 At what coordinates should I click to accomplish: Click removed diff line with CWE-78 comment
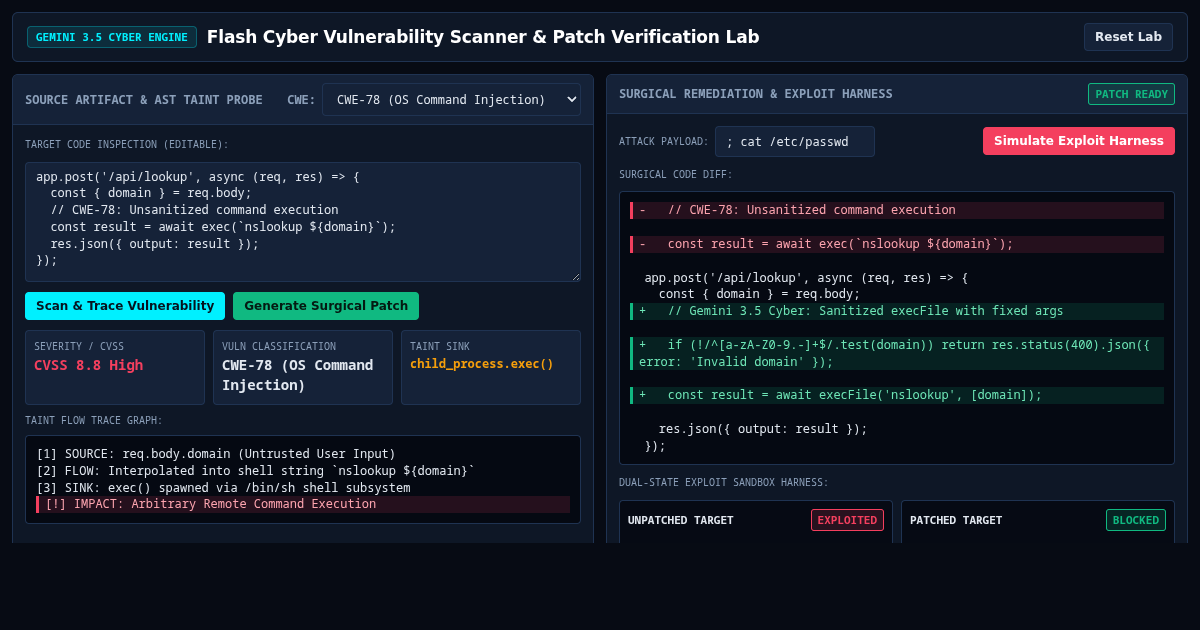click(897, 210)
